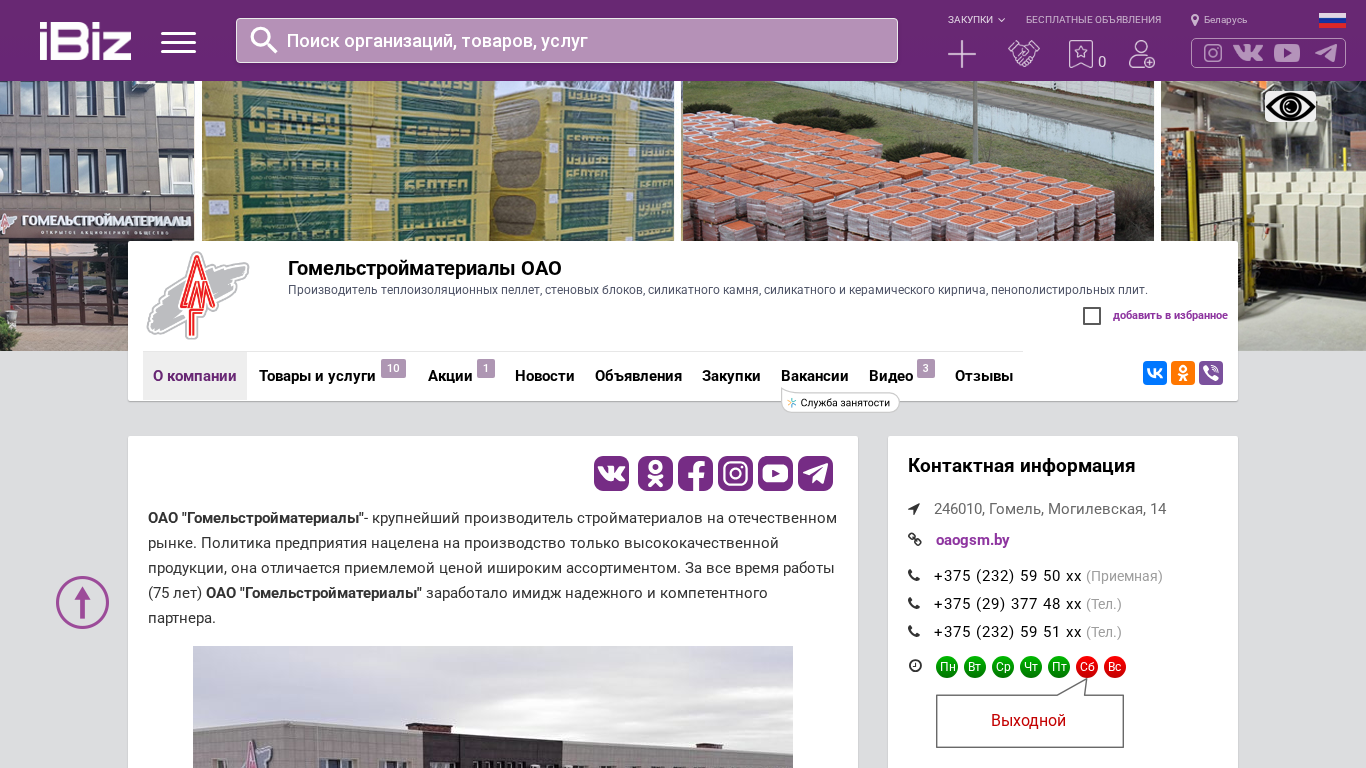Select the Чт weekday circle
Screen dimensions: 1366x768
pos(1031,667)
